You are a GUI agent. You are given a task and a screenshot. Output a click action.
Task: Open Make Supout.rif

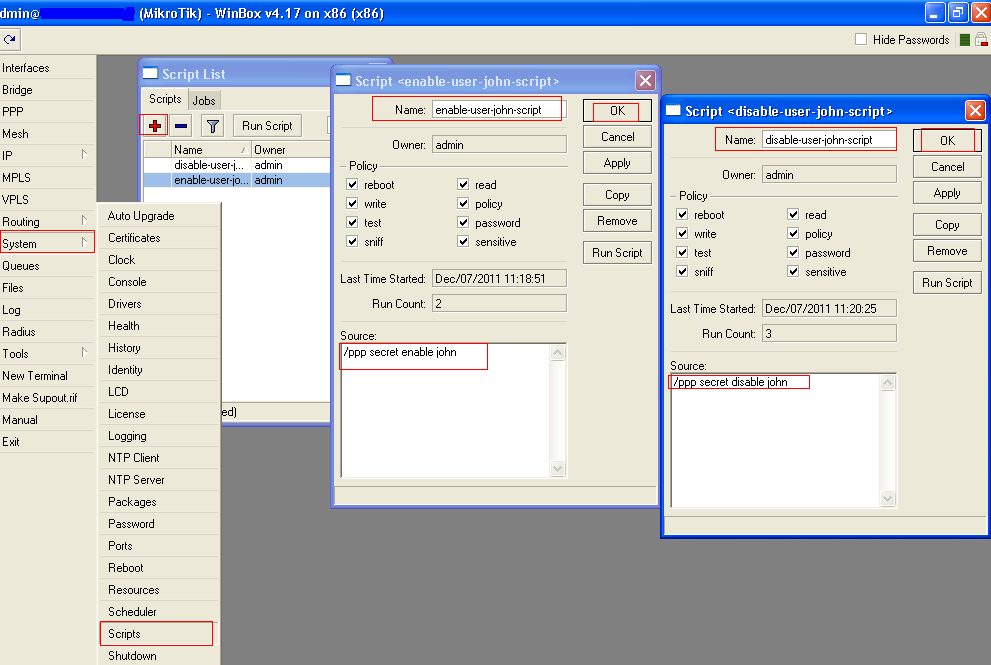coord(47,398)
